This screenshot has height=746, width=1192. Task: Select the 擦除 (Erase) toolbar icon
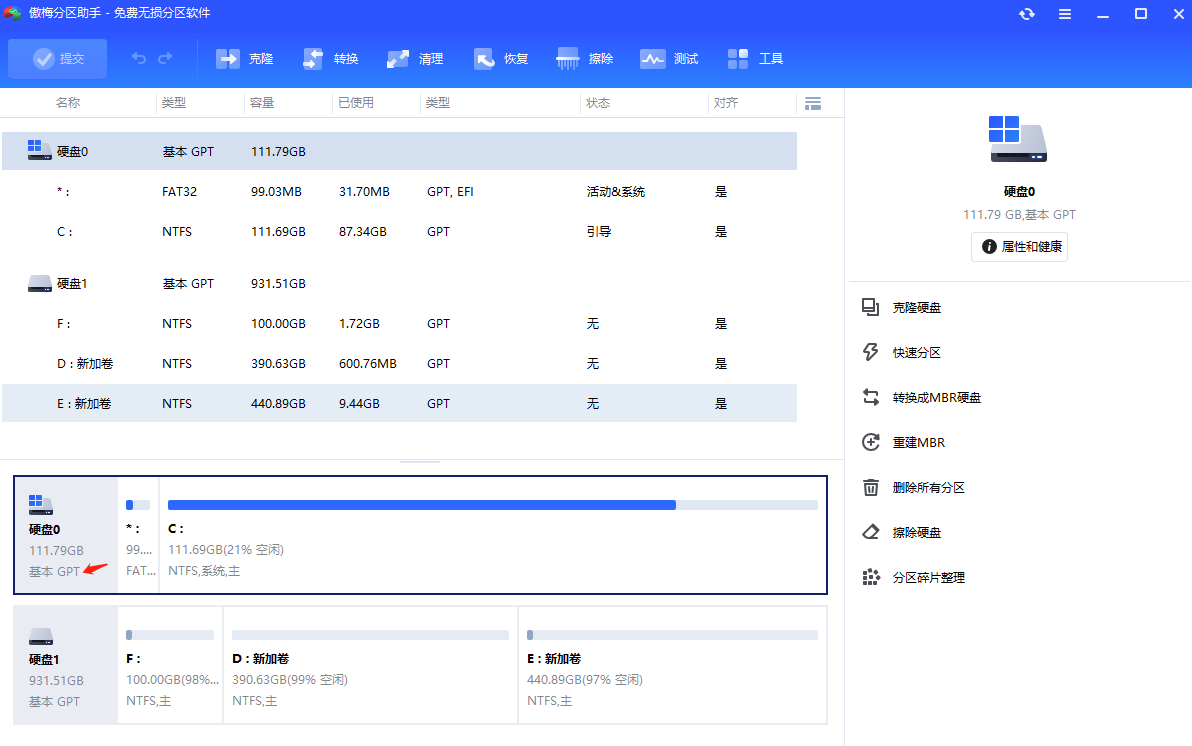point(584,58)
